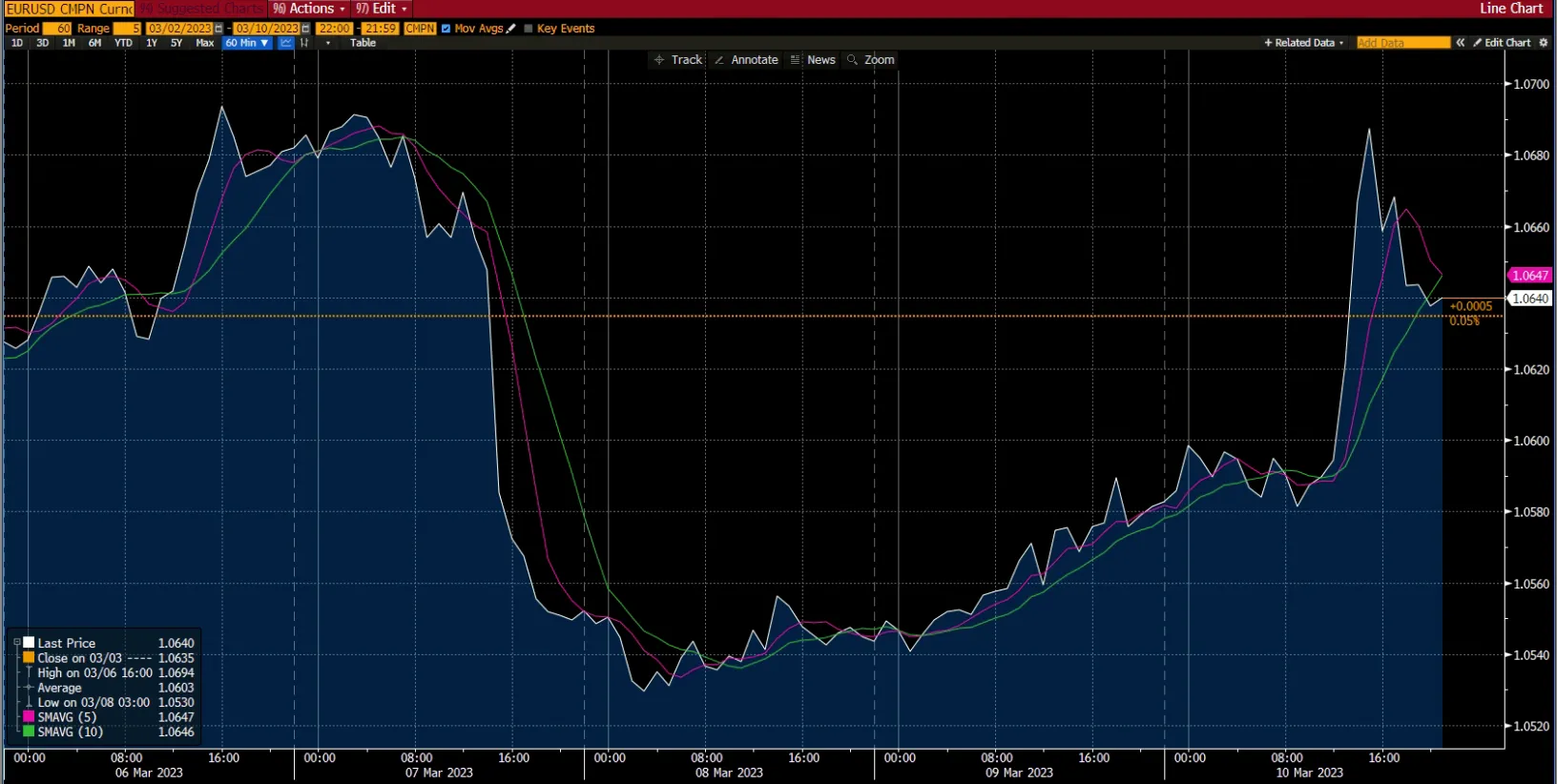Click the EURUSD CMPN Curncy ticker field
Image resolution: width=1557 pixels, height=784 pixels.
click(69, 9)
